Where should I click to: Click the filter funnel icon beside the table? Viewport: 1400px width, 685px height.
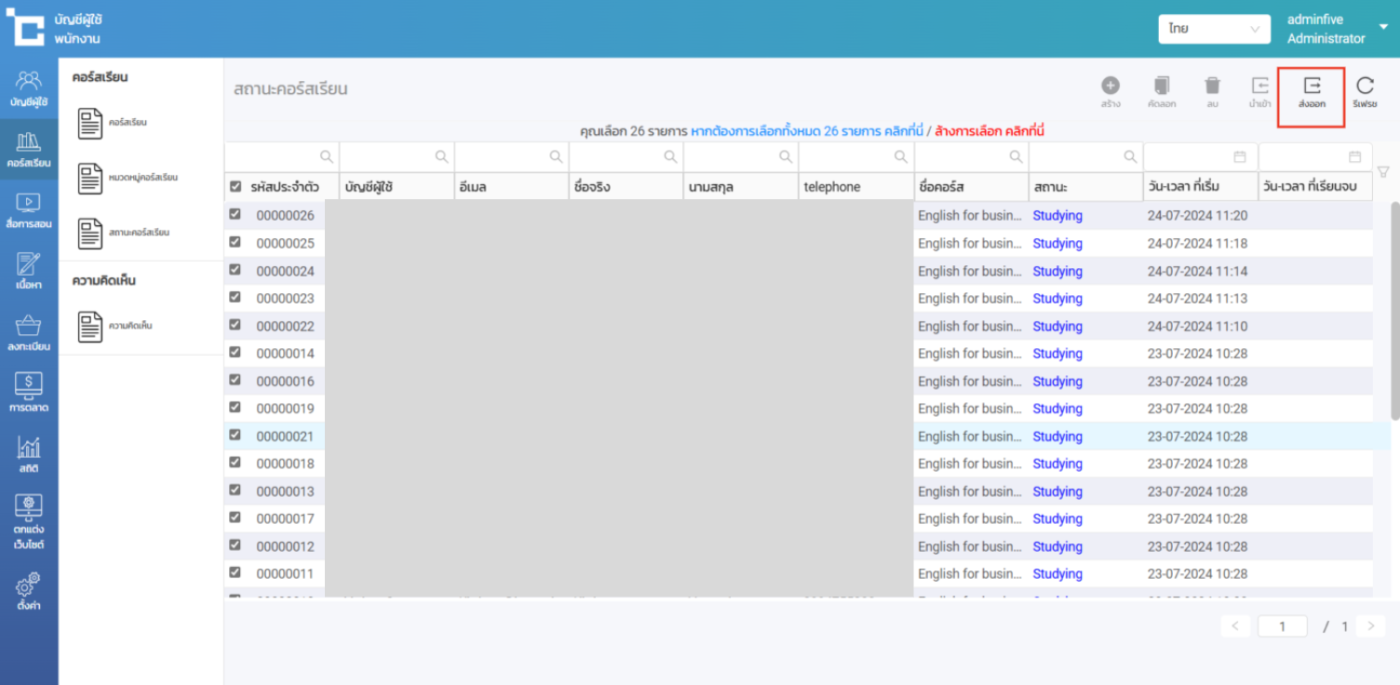pyautogui.click(x=1383, y=172)
